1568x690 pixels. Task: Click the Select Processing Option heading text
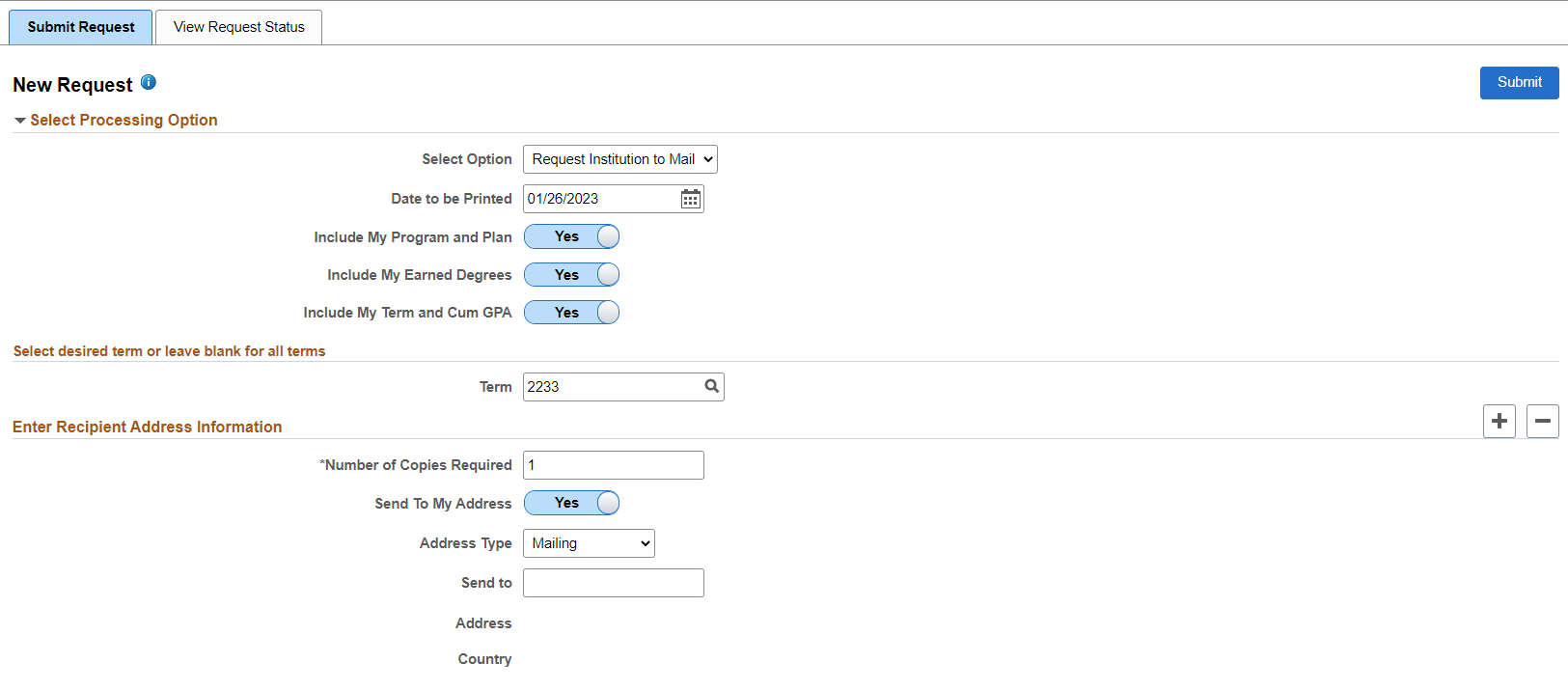[124, 121]
